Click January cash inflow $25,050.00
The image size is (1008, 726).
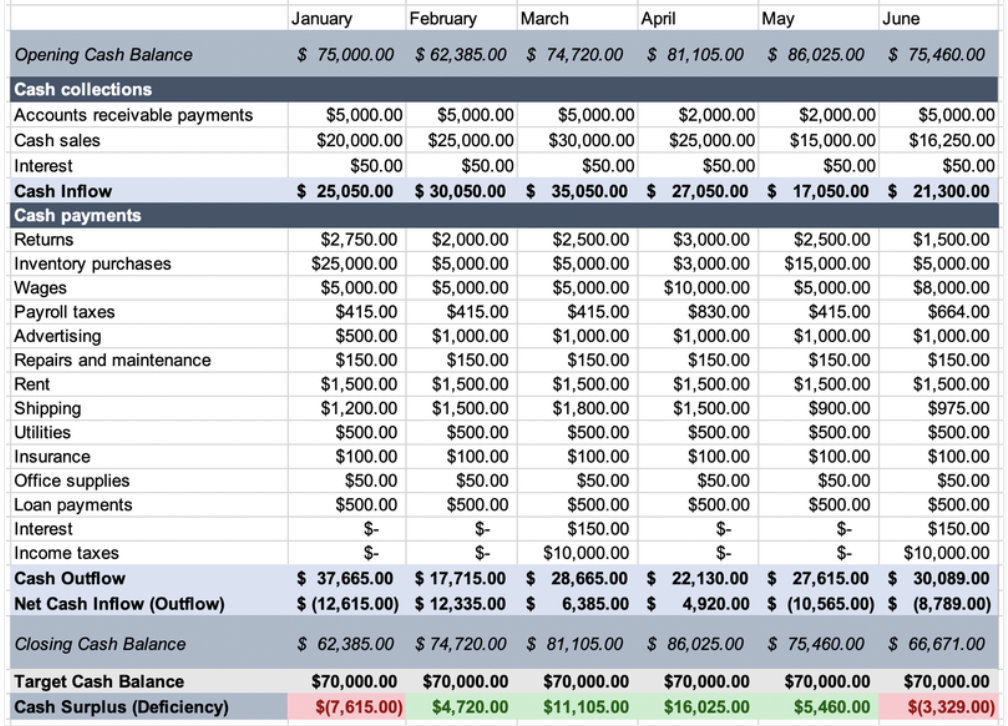[345, 191]
